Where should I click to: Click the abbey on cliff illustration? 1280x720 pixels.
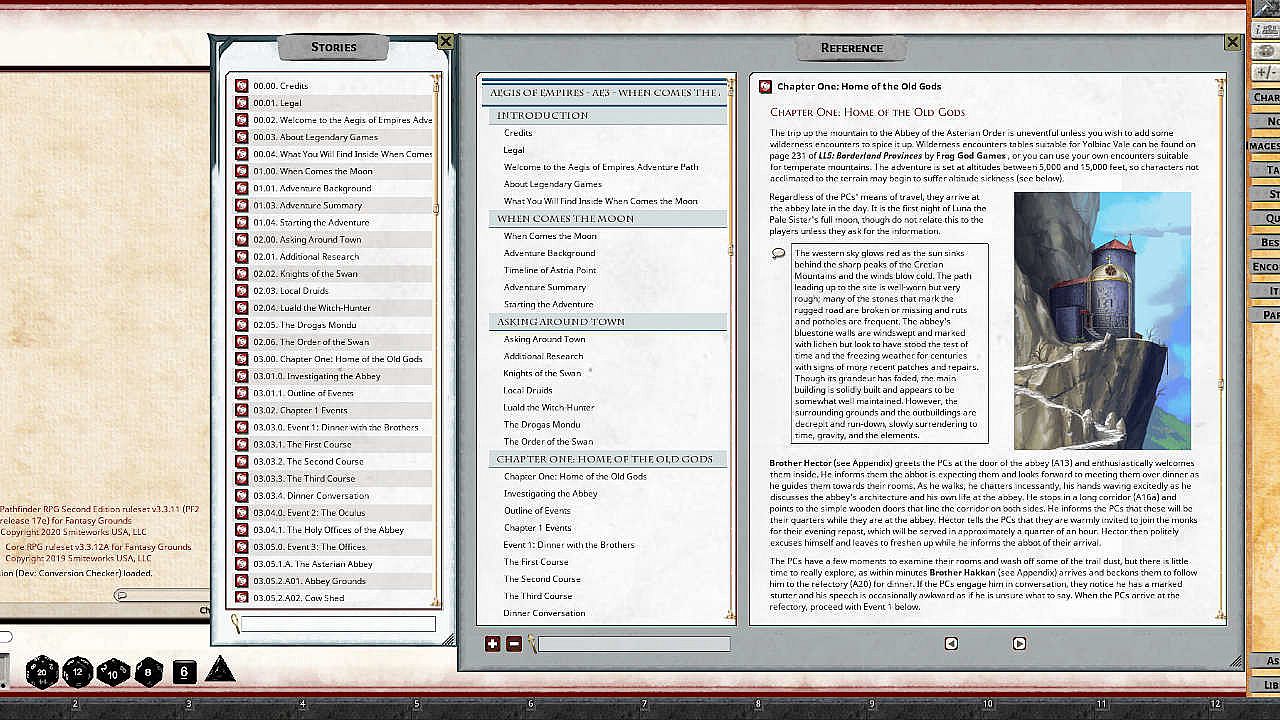pos(1102,320)
